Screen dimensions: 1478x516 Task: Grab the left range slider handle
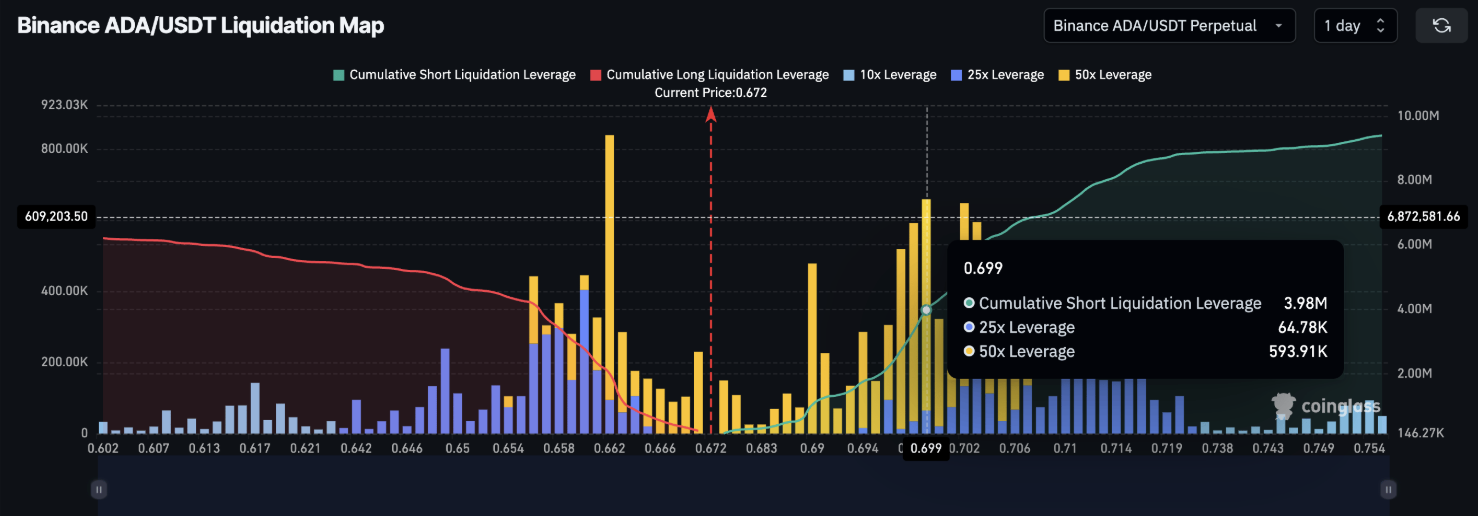point(99,489)
